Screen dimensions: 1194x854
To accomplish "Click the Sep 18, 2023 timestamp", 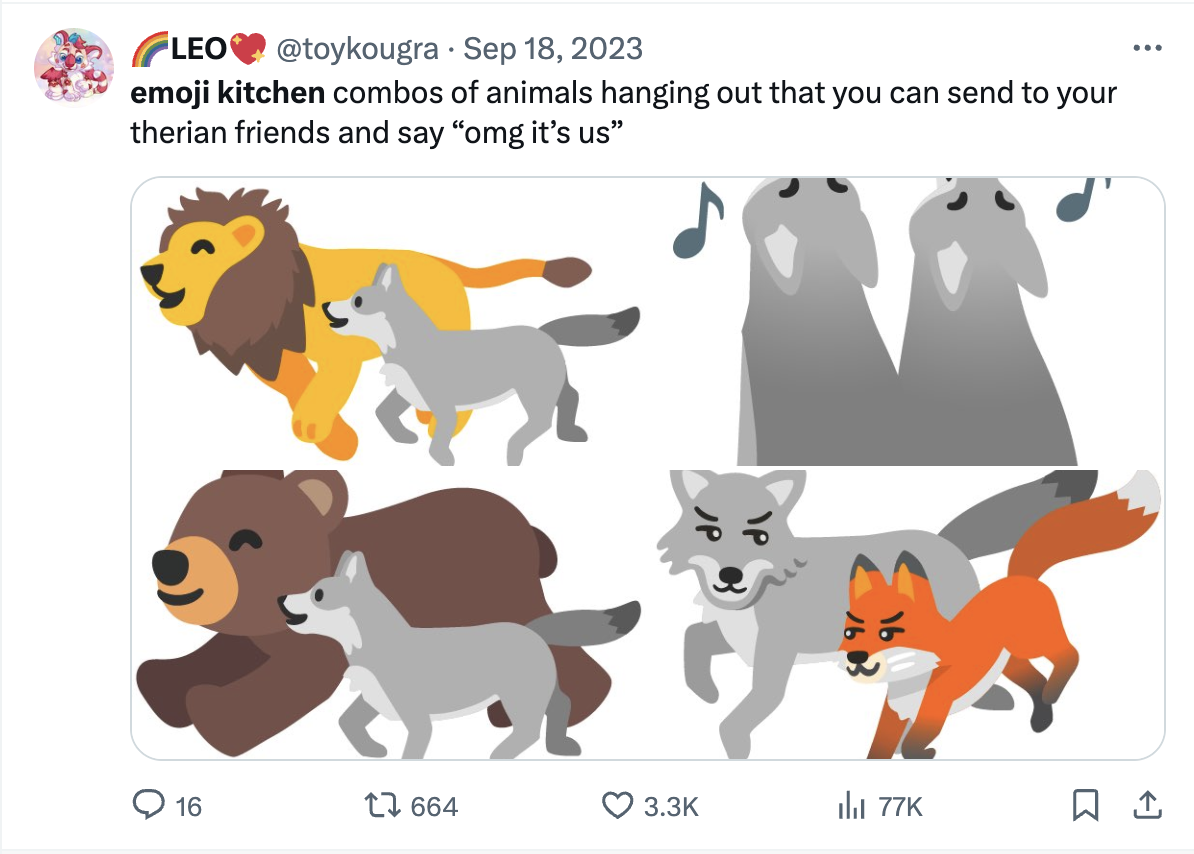I will [554, 48].
